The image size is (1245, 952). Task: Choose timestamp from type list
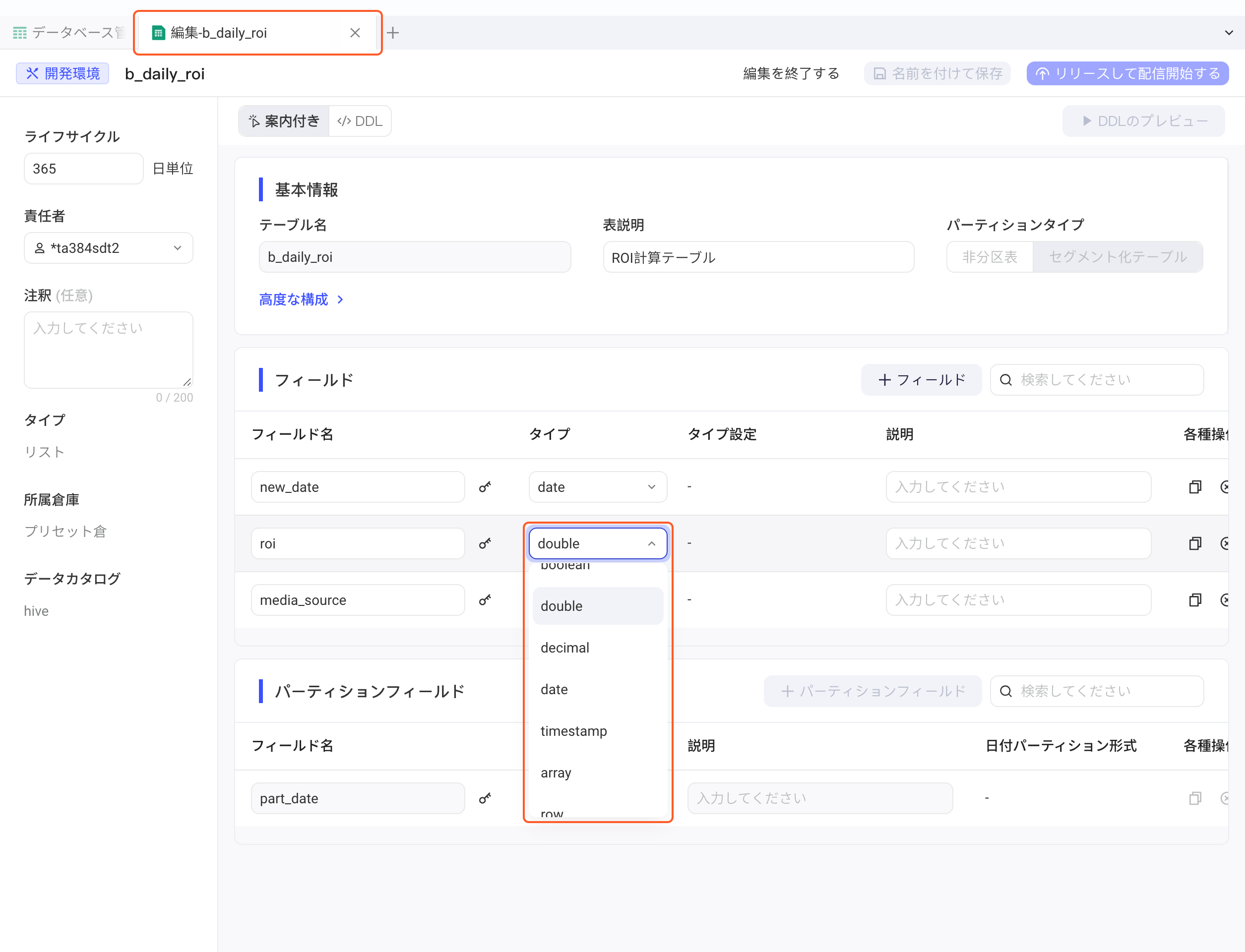pos(598,731)
